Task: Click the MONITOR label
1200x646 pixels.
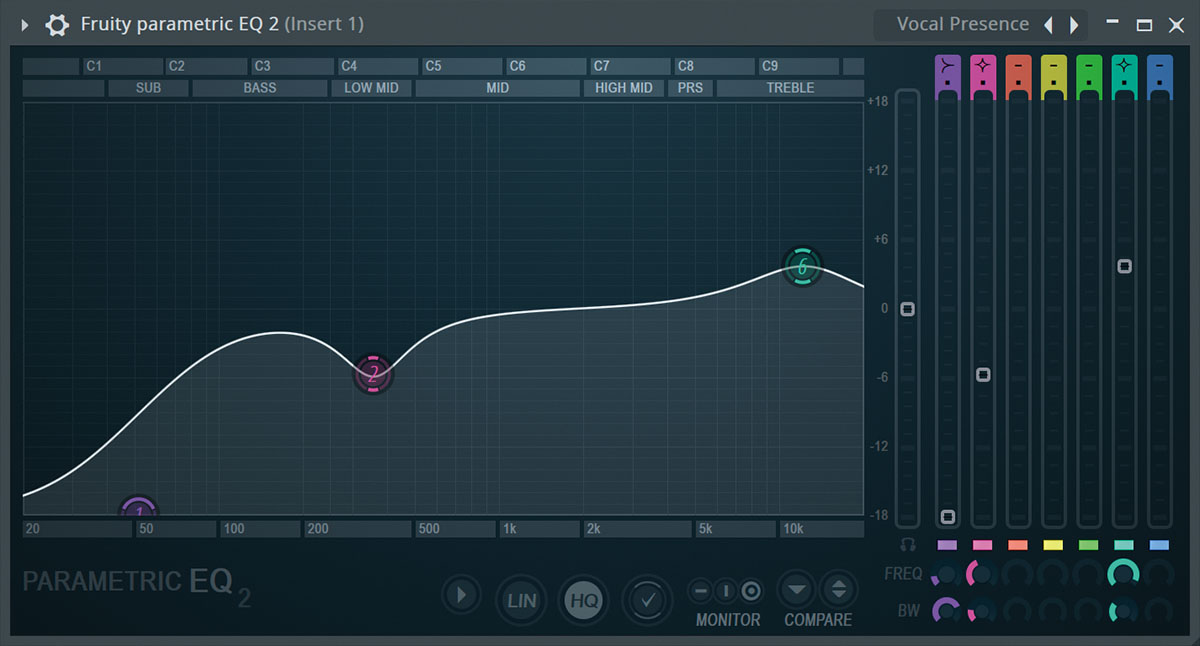Action: pos(728,620)
